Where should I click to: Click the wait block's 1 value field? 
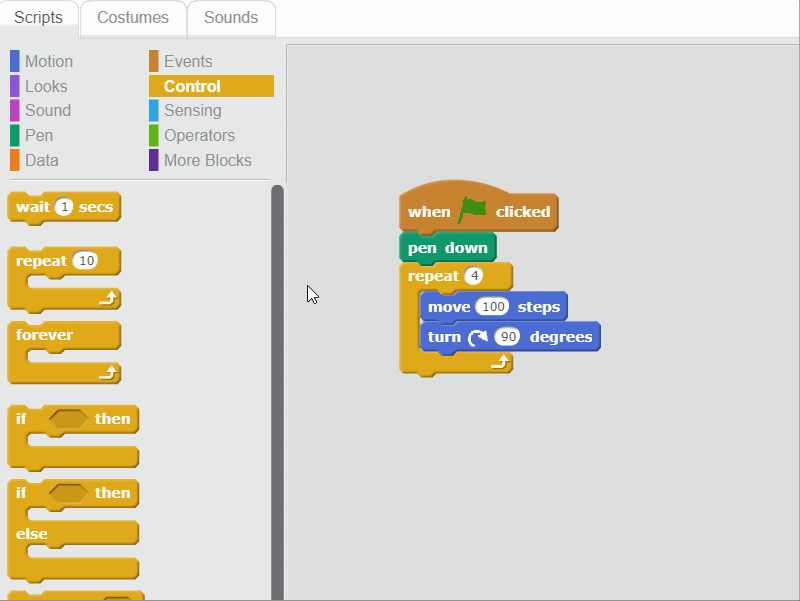coord(64,207)
